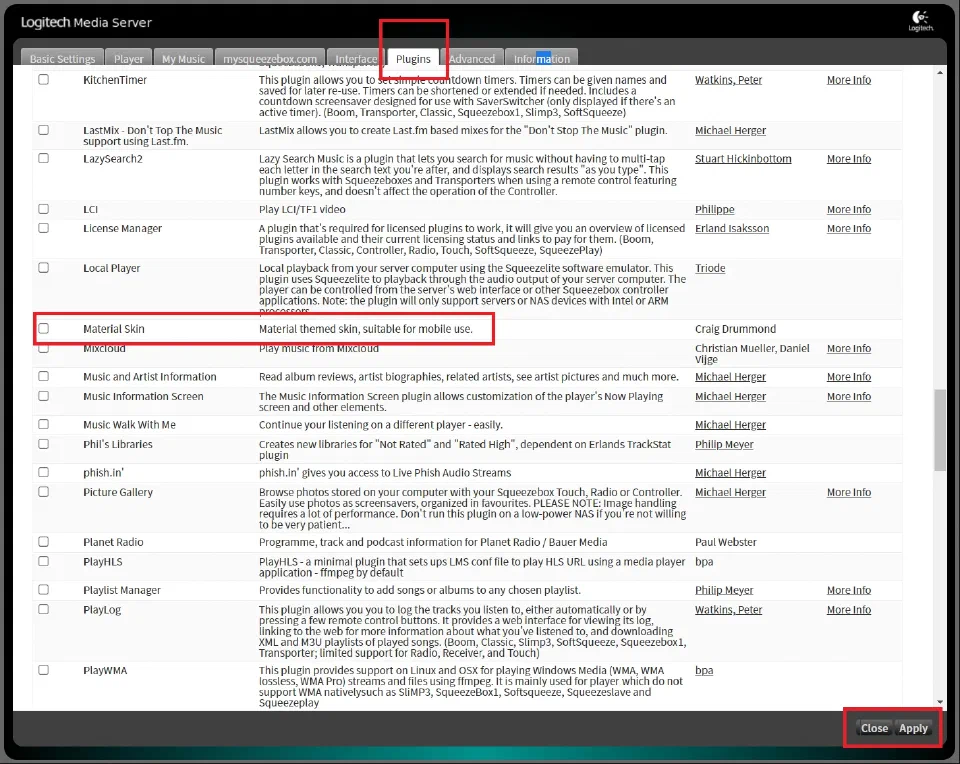The height and width of the screenshot is (764, 960).
Task: Click scrollbar up arrow
Action: 940,73
